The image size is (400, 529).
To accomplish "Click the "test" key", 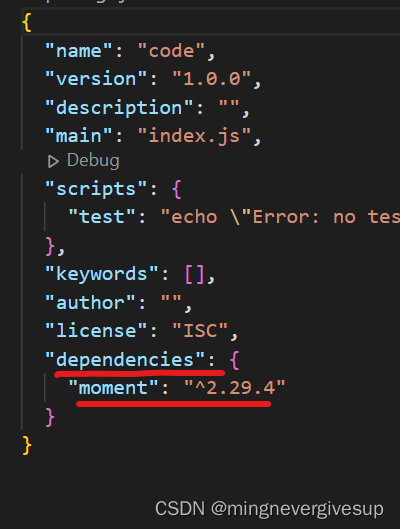I will click(102, 217).
